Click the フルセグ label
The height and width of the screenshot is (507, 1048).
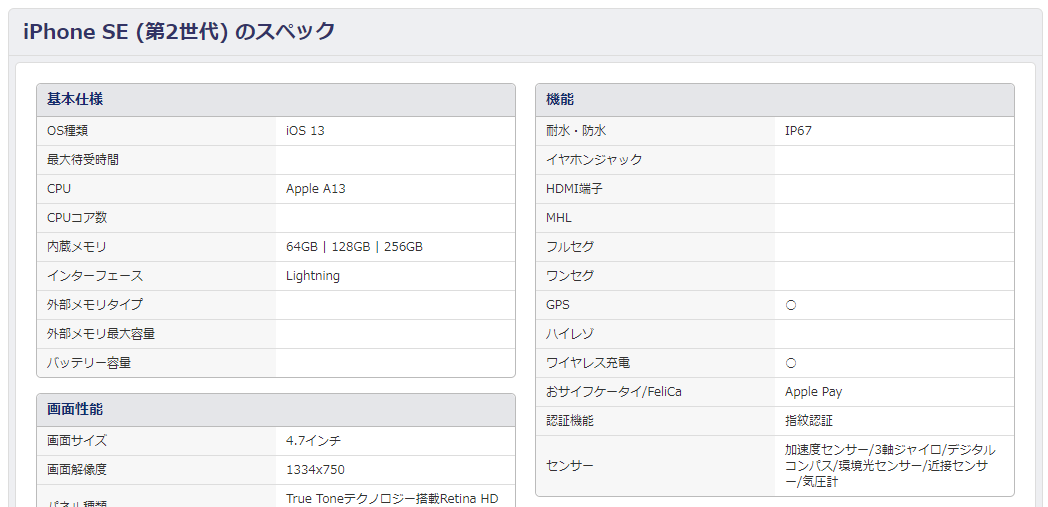point(570,247)
